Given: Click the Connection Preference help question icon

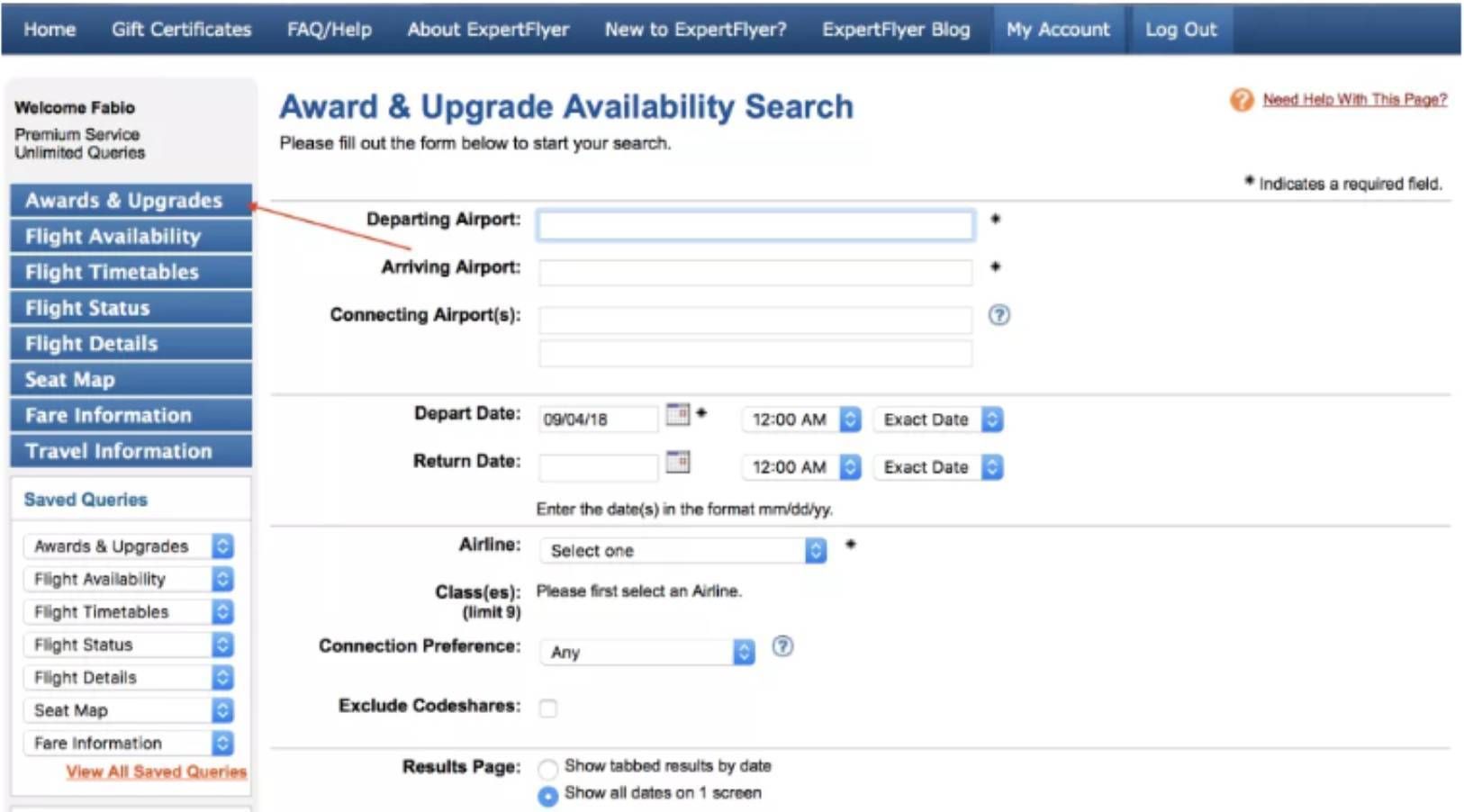Looking at the screenshot, I should (783, 646).
